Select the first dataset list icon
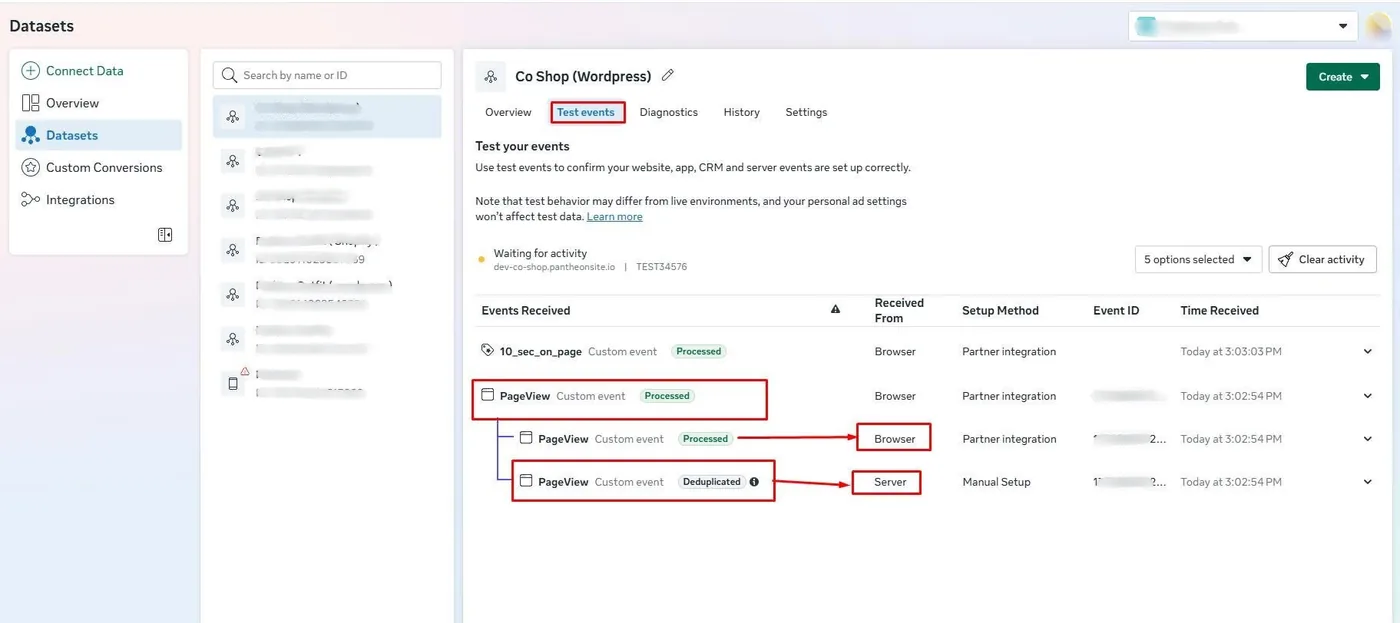Image resolution: width=1400 pixels, height=623 pixels. pos(233,117)
